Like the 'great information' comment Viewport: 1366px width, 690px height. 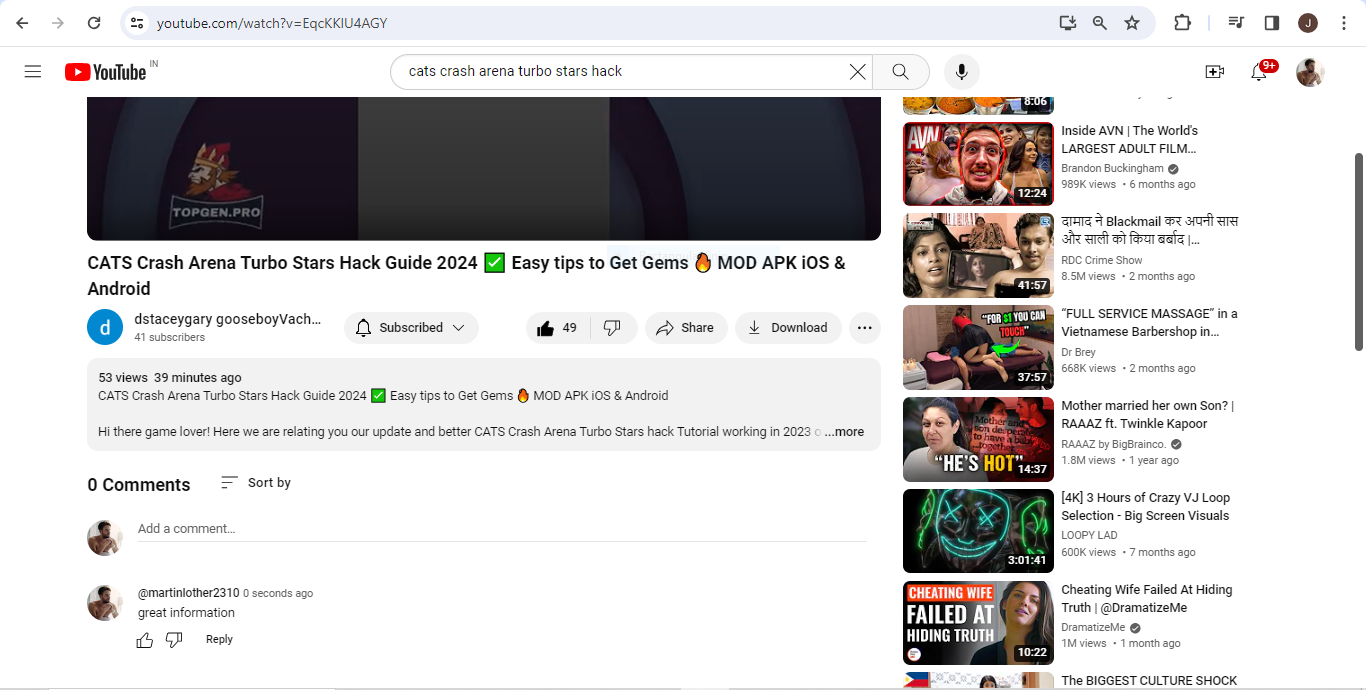[x=145, y=640]
